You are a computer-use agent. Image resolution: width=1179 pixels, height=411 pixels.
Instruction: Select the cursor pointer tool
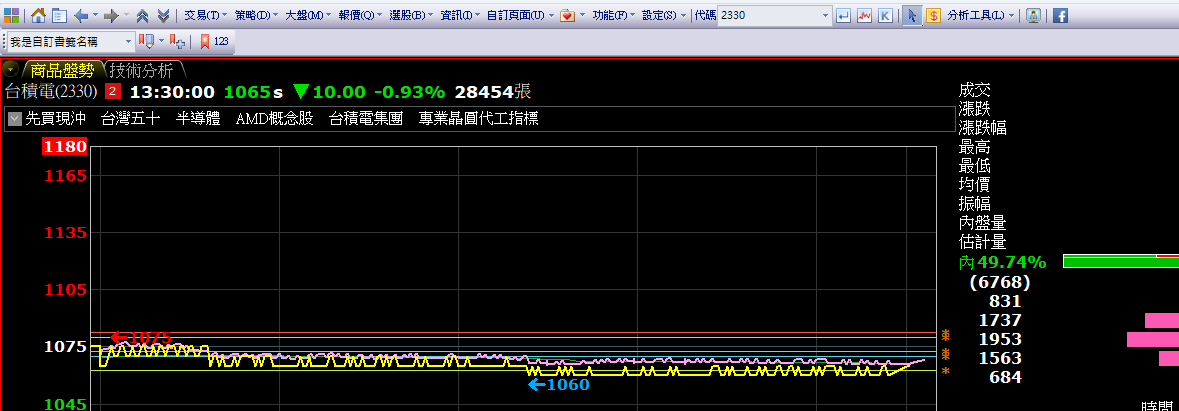pos(911,15)
